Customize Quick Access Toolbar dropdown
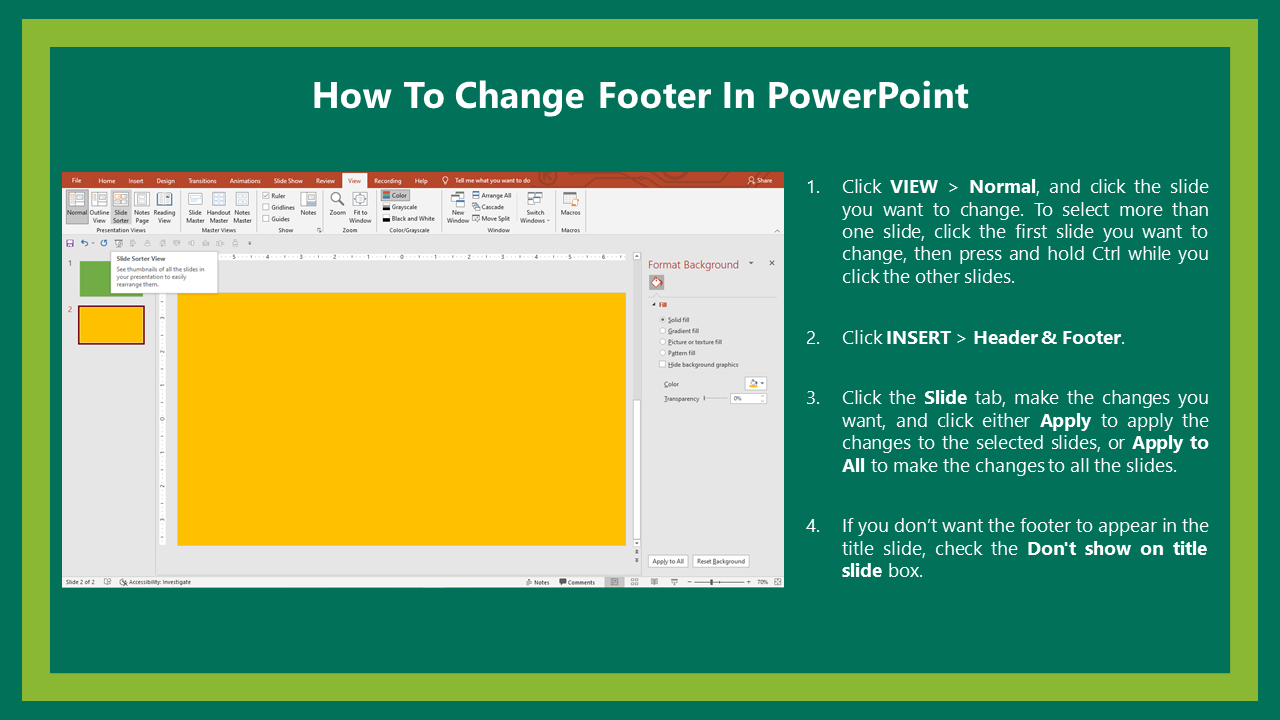Screen dimensions: 1280x720 click(x=250, y=243)
